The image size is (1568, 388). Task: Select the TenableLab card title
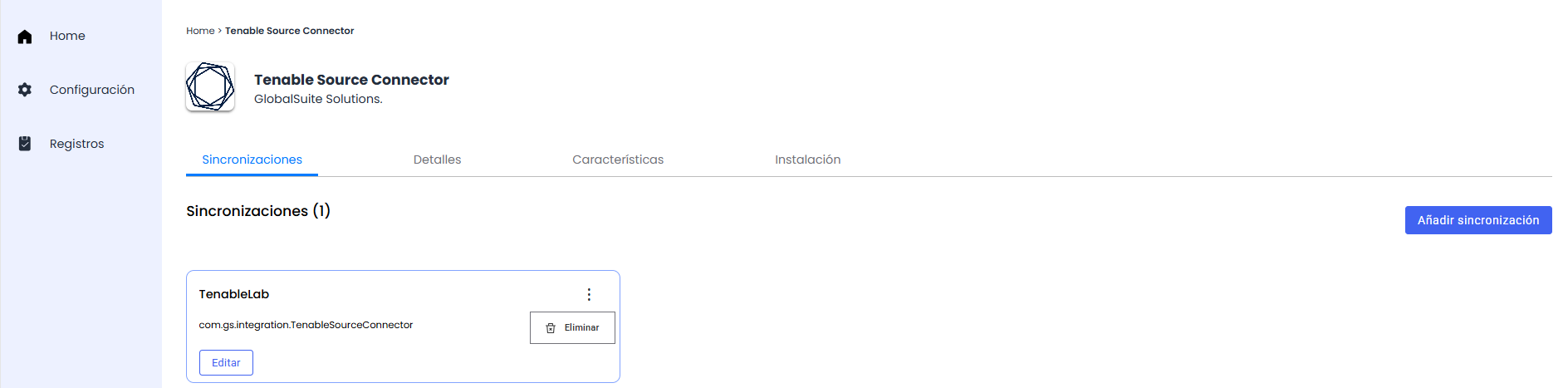pyautogui.click(x=234, y=294)
